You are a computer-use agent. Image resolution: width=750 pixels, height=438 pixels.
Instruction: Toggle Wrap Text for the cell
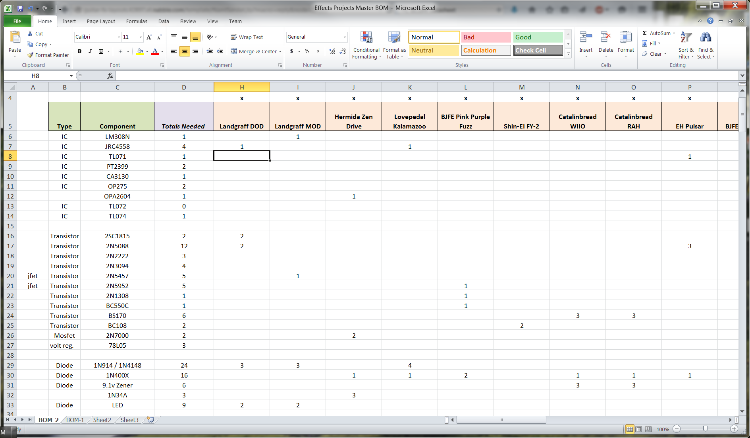click(x=246, y=37)
